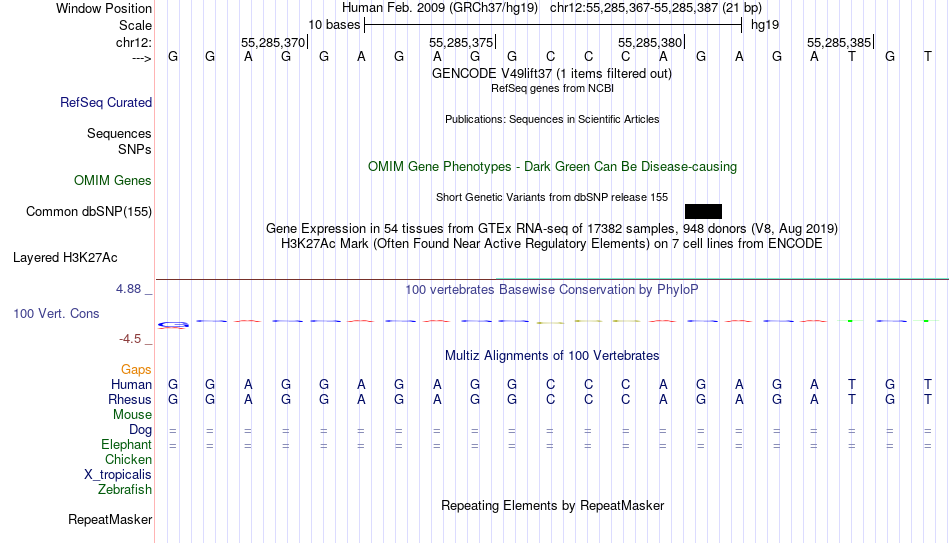Click the Gaps row label
The height and width of the screenshot is (543, 950).
[136, 370]
